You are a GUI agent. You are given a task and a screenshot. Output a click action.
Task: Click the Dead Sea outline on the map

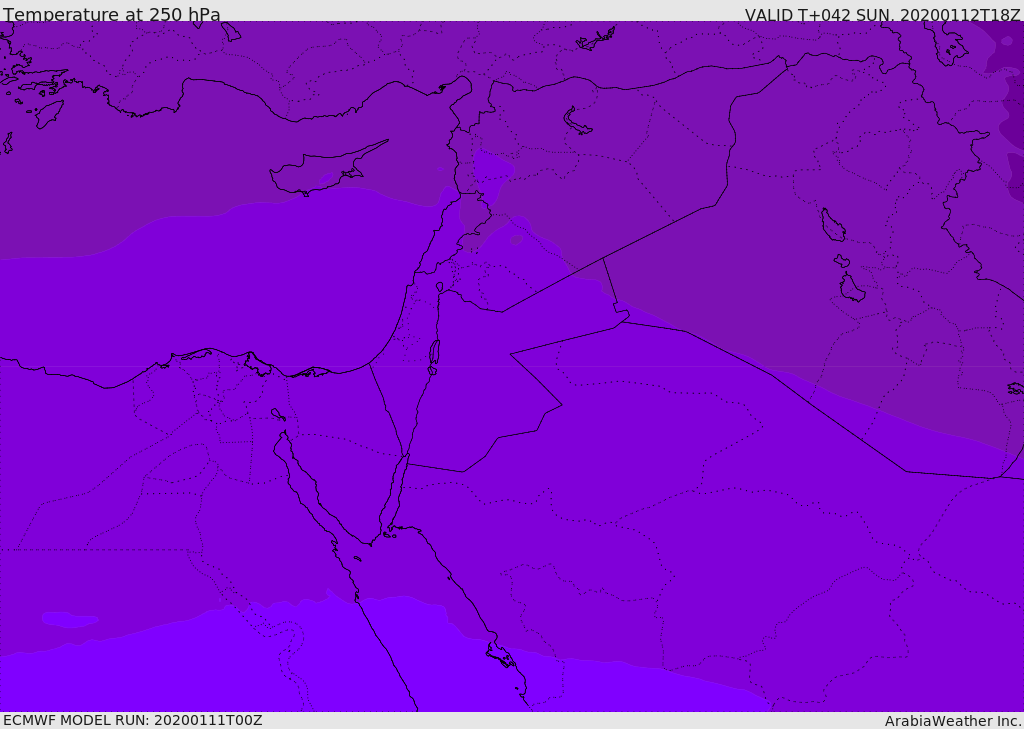click(x=434, y=353)
